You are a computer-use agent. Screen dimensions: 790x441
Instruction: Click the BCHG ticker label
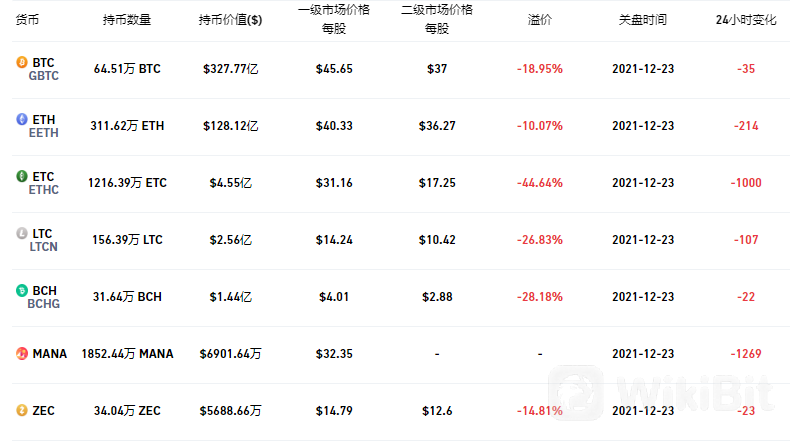[x=44, y=304]
